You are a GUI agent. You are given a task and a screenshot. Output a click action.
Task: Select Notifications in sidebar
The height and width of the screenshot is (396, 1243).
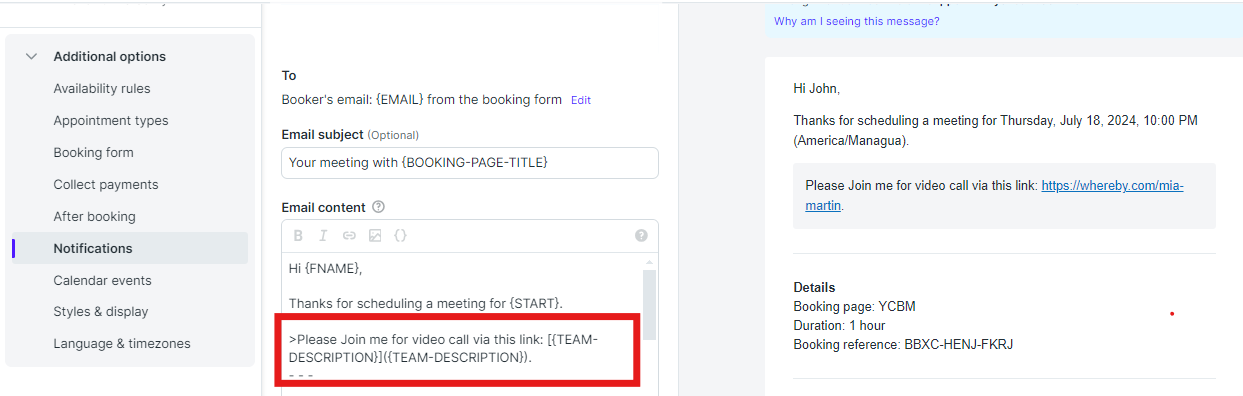click(130, 248)
